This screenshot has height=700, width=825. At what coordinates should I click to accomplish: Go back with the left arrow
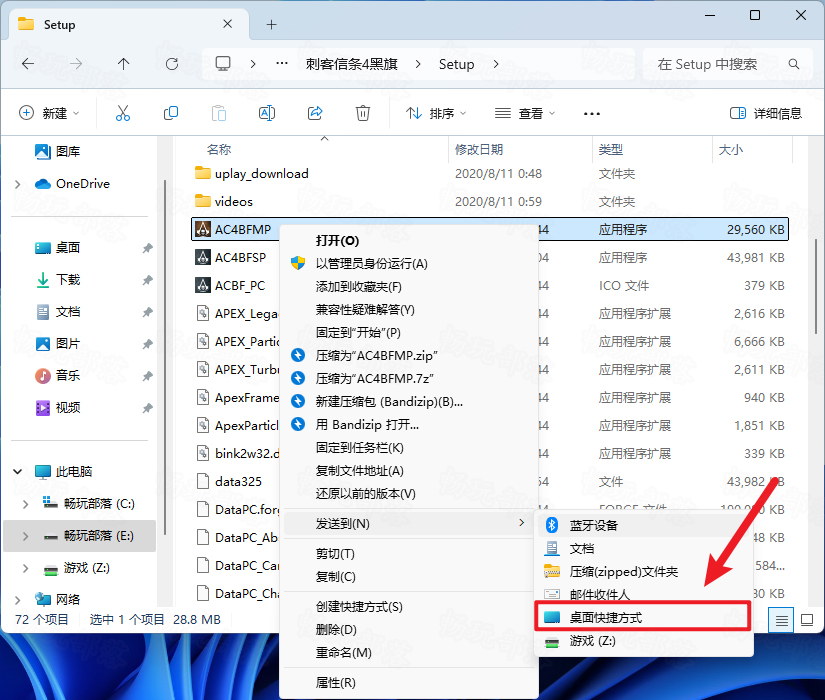click(28, 64)
